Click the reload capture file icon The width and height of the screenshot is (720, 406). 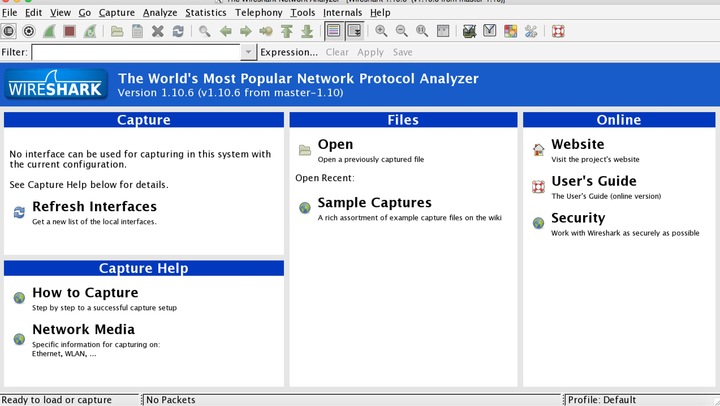point(178,31)
